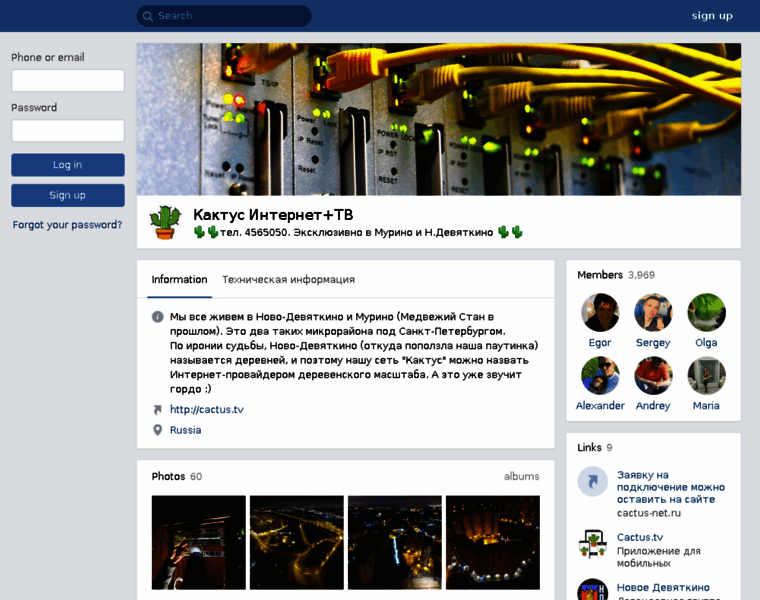The height and width of the screenshot is (600, 760).
Task: Open the albums link
Action: tap(522, 476)
